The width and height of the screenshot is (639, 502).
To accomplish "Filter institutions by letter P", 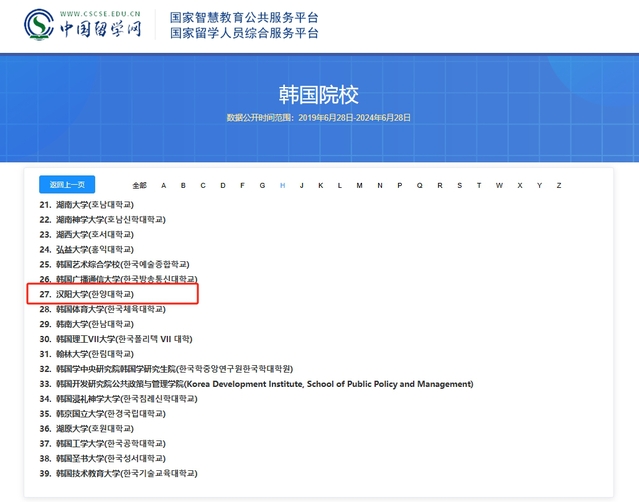I will tap(400, 185).
